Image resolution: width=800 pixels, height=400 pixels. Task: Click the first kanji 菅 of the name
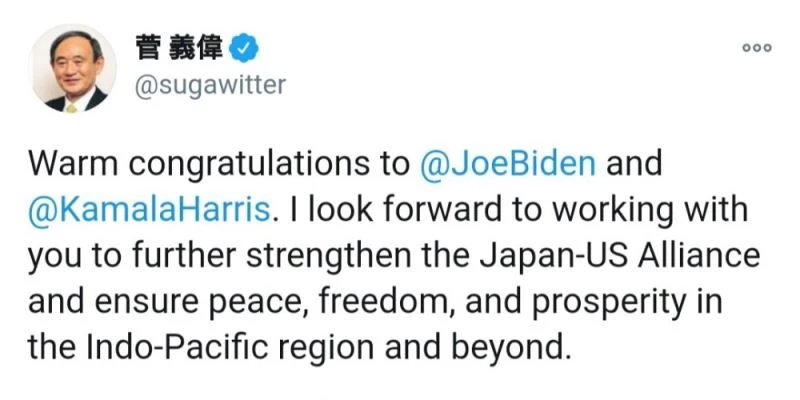click(145, 46)
